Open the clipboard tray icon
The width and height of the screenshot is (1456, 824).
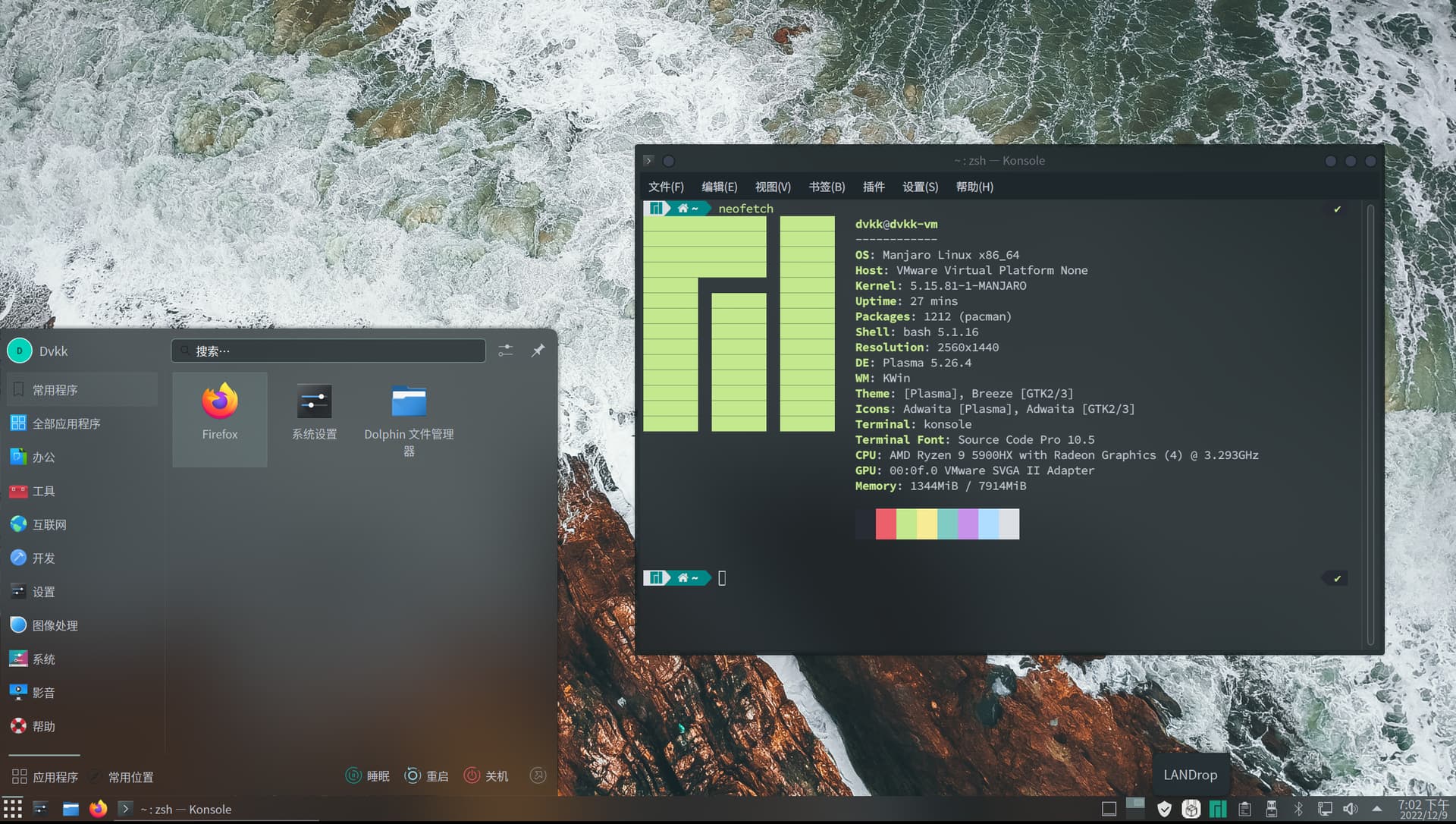pos(1244,809)
